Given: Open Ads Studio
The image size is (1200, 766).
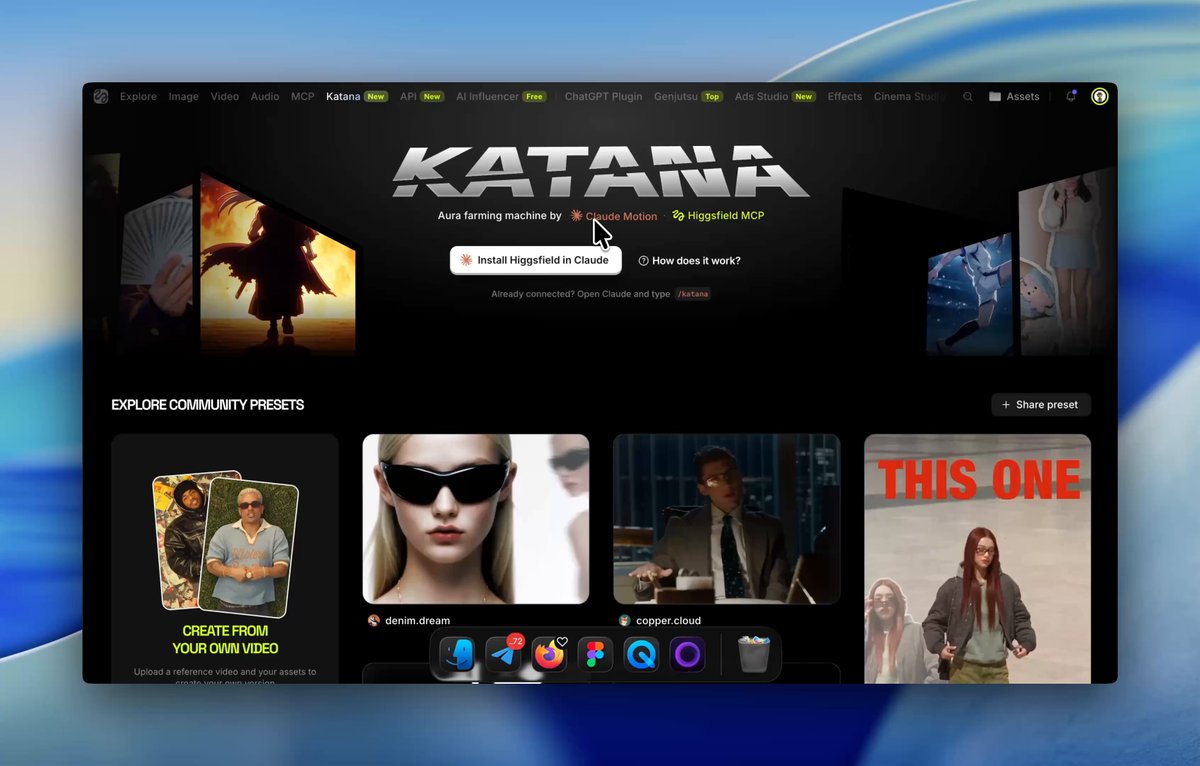Looking at the screenshot, I should pyautogui.click(x=775, y=97).
